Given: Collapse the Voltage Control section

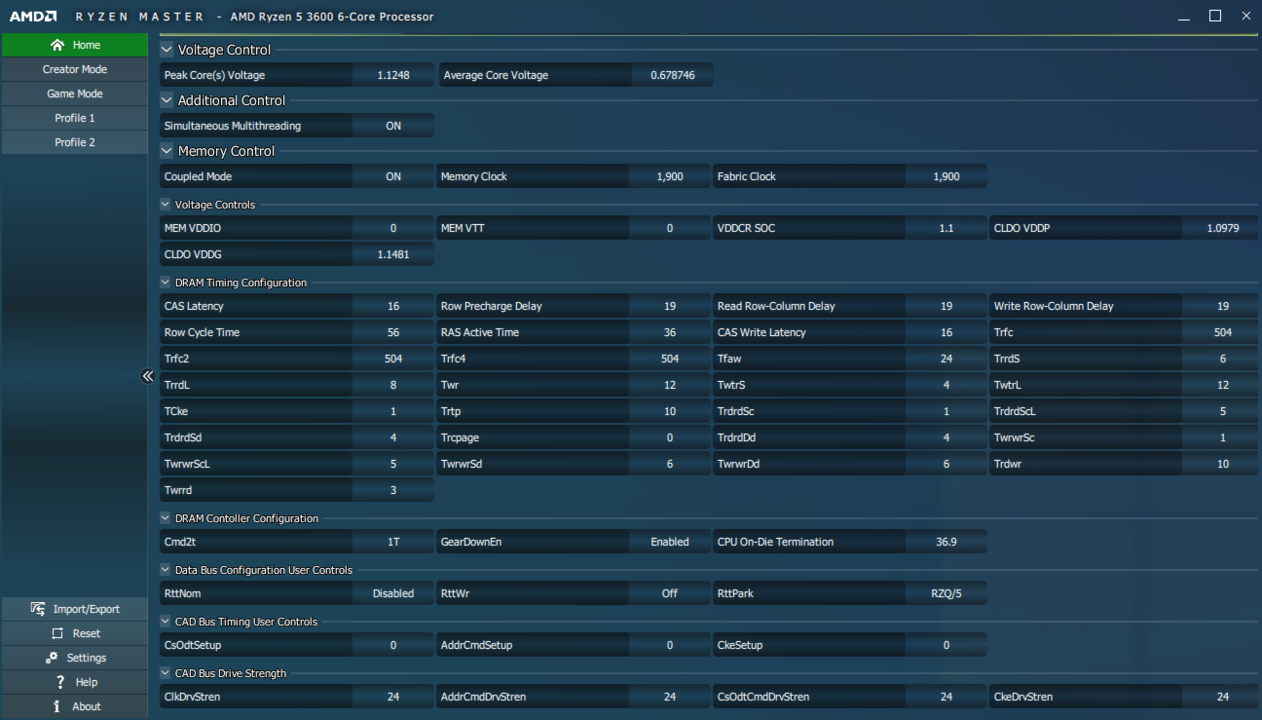Looking at the screenshot, I should pos(167,50).
